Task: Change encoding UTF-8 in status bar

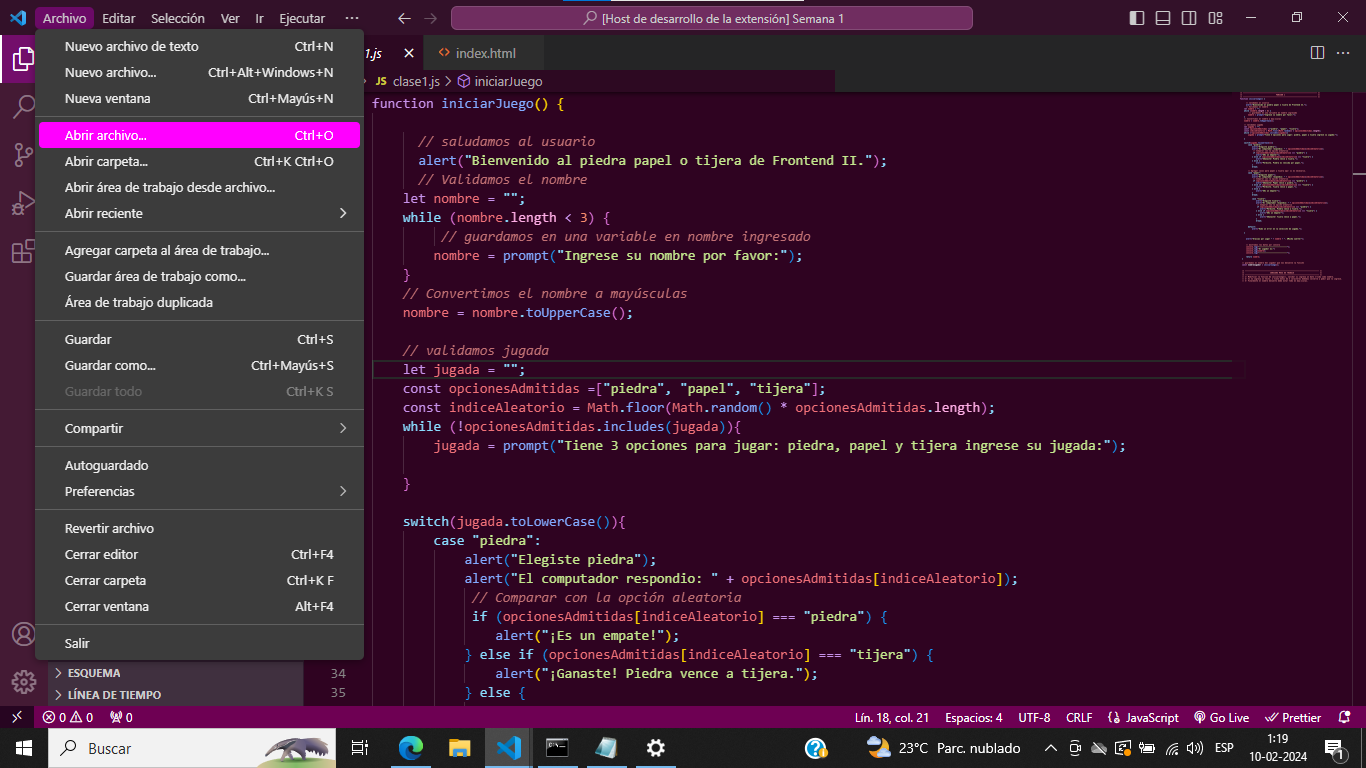Action: (x=1034, y=717)
